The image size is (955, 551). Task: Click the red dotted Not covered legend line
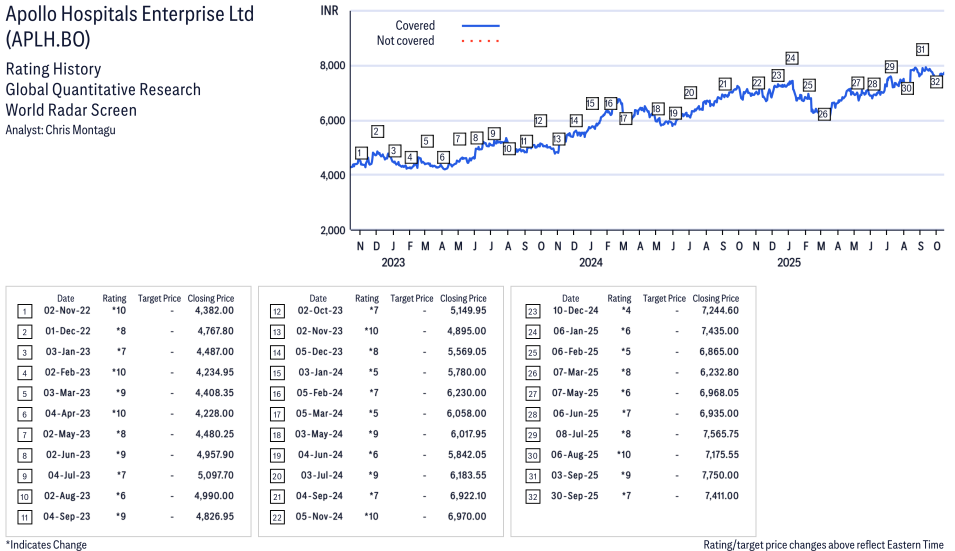(480, 41)
